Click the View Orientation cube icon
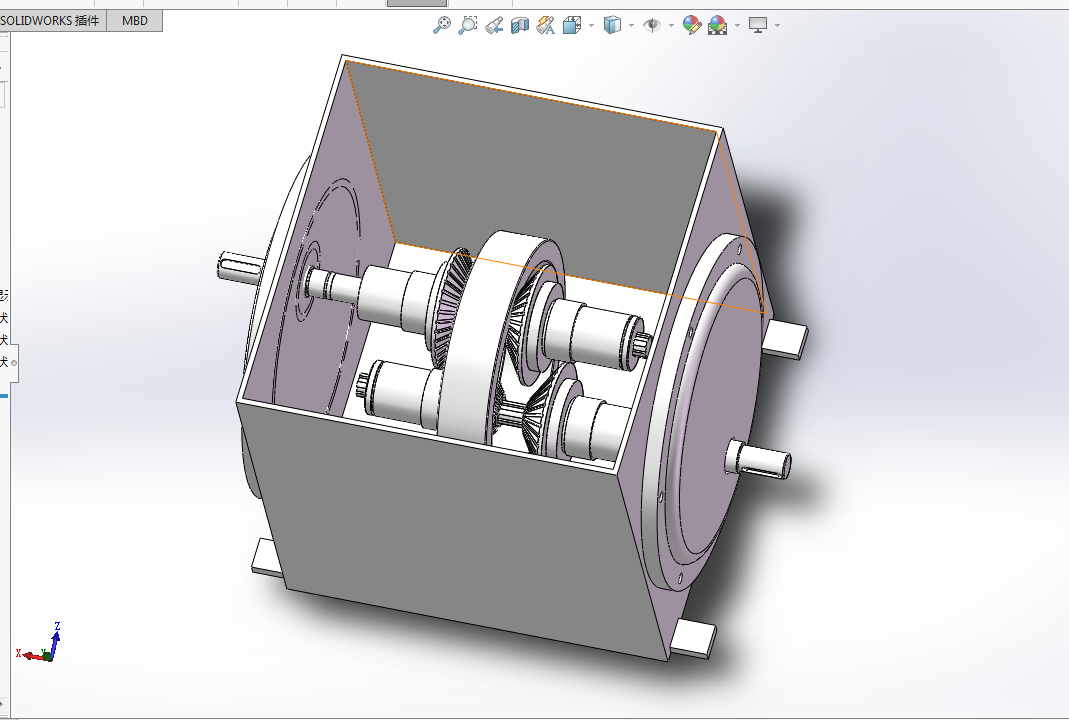 (571, 26)
